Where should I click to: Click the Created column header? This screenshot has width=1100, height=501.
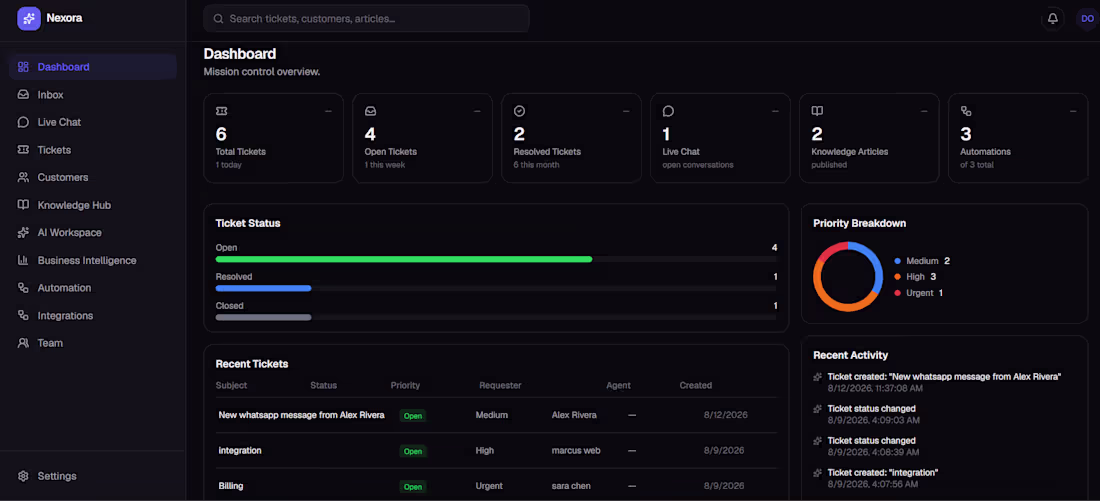(x=695, y=385)
